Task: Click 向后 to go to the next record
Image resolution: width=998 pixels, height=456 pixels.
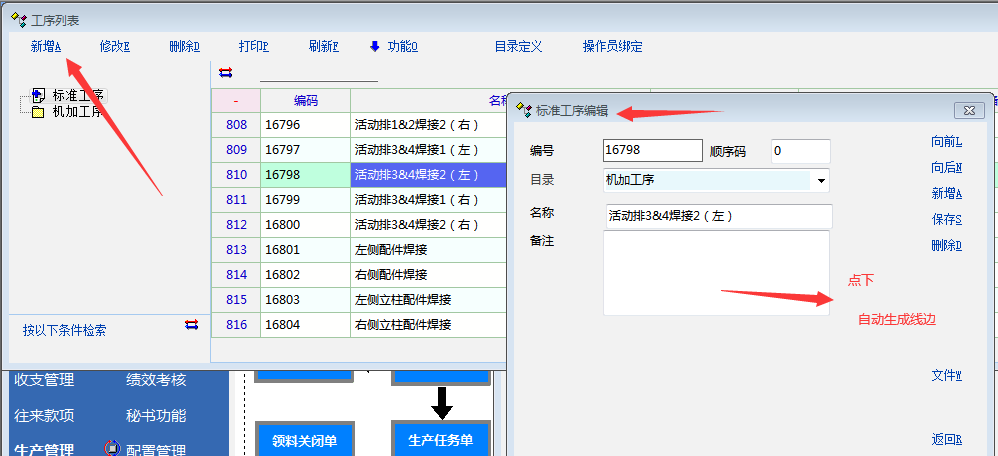Action: pos(946,168)
